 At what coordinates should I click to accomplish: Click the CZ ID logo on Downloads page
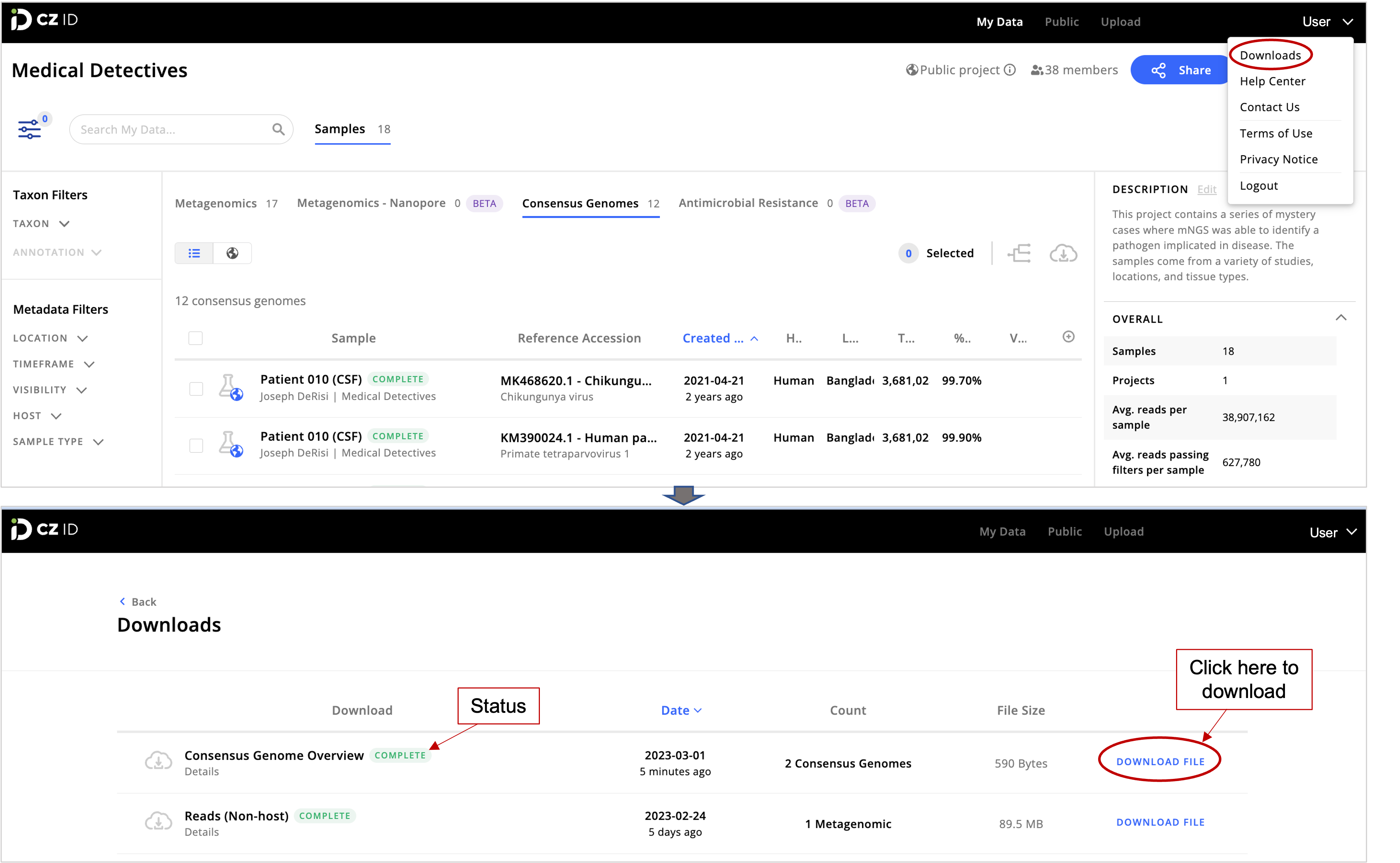click(45, 530)
